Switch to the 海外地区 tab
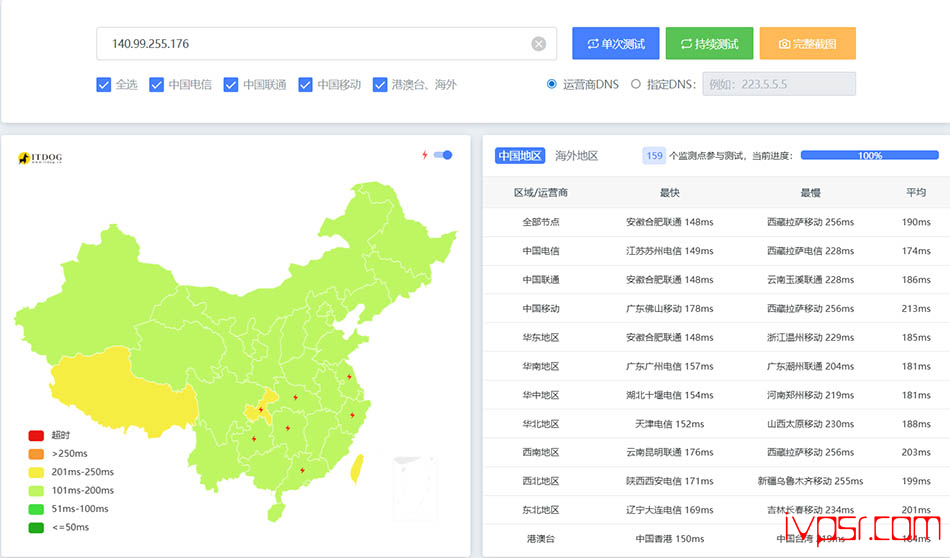The height and width of the screenshot is (558, 950). tap(577, 156)
